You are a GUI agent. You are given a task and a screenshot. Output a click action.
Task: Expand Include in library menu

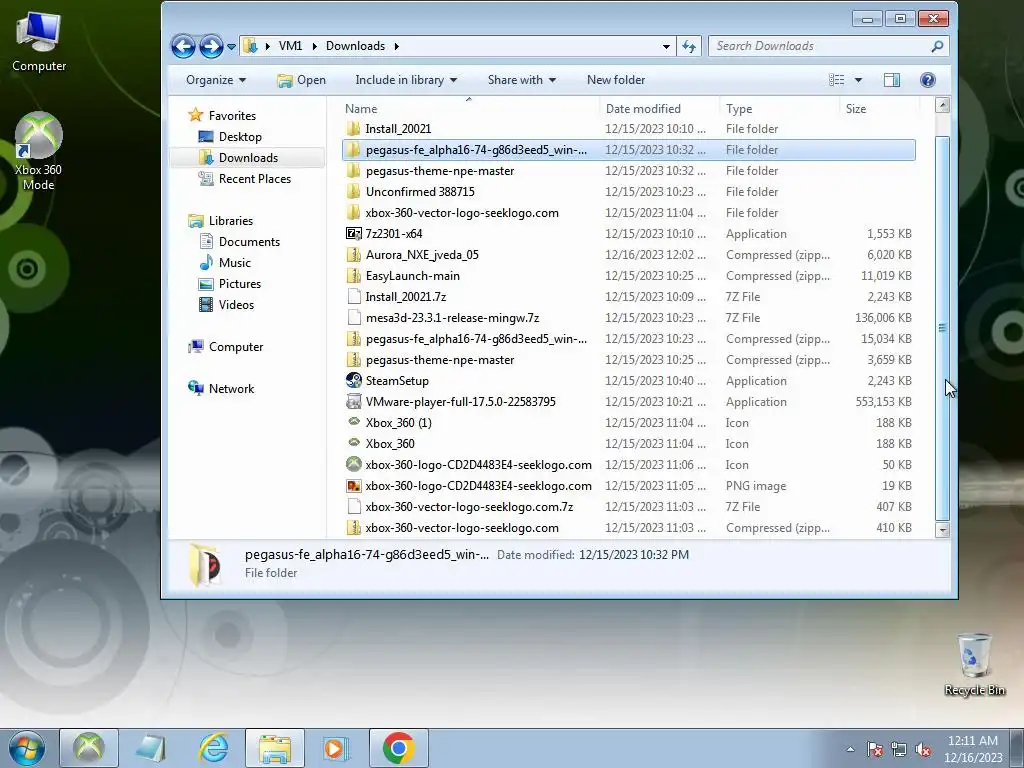(x=406, y=80)
